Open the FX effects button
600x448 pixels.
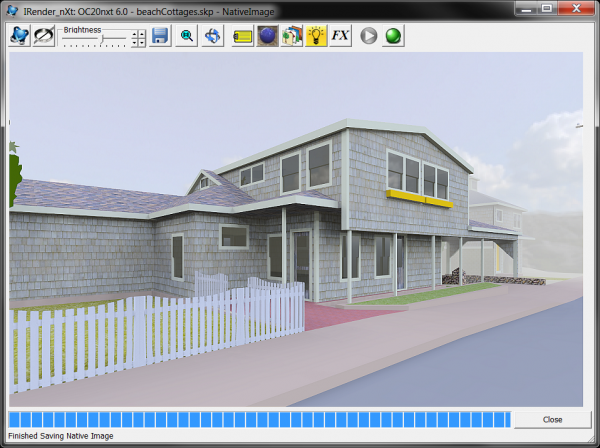point(341,36)
